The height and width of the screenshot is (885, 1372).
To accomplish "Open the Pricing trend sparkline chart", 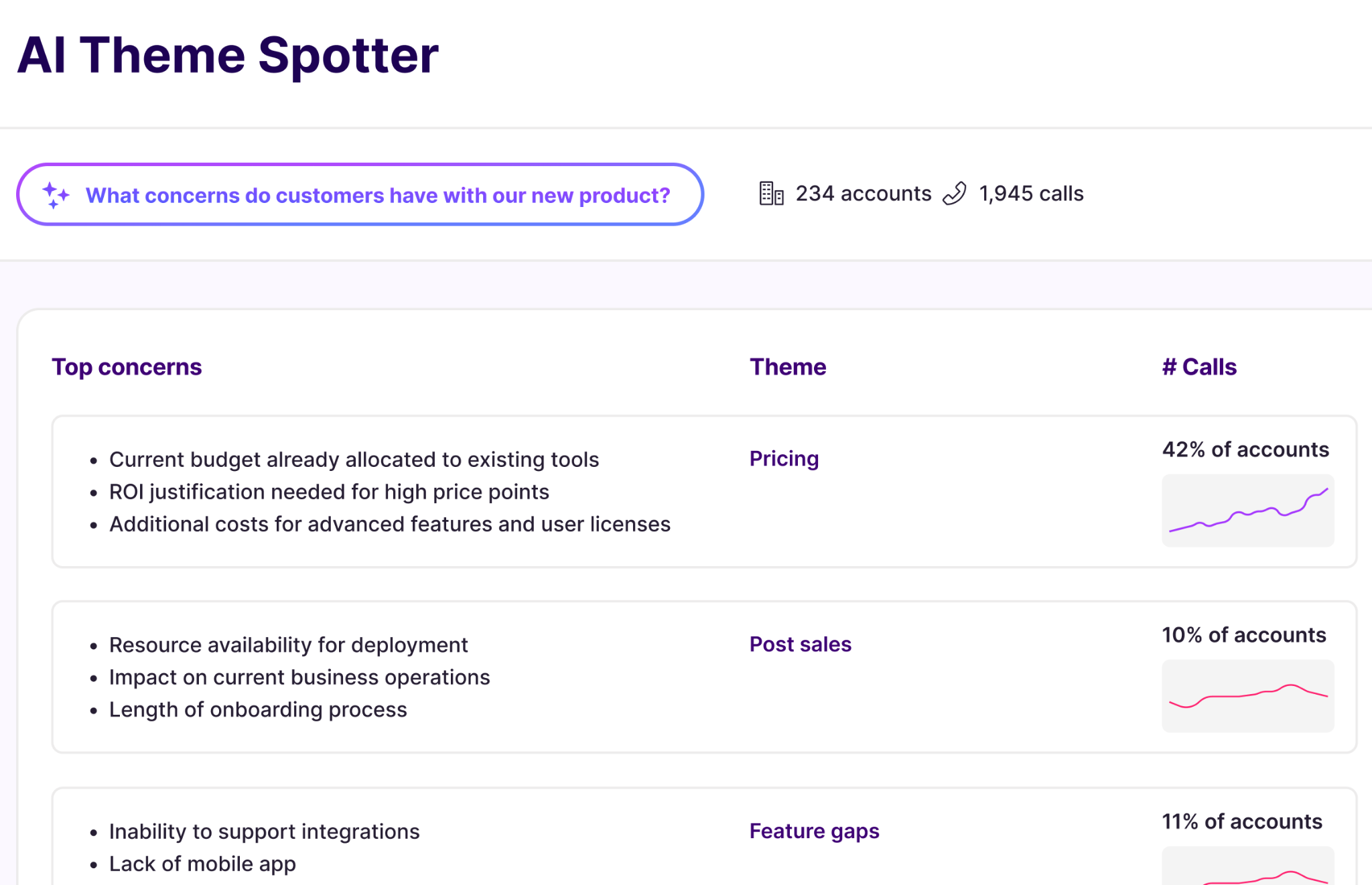I will (x=1247, y=510).
